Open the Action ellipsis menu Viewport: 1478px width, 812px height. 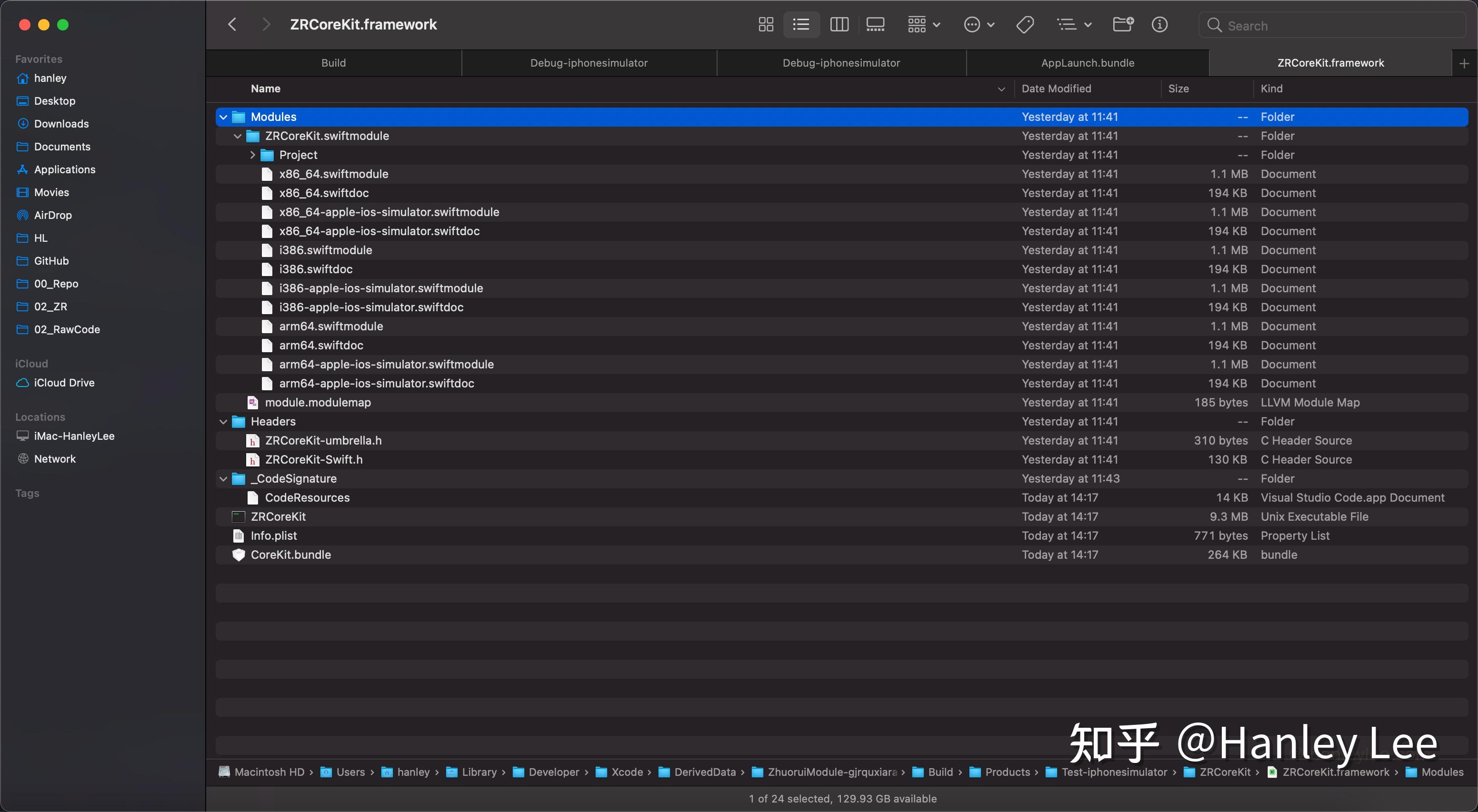(x=979, y=25)
